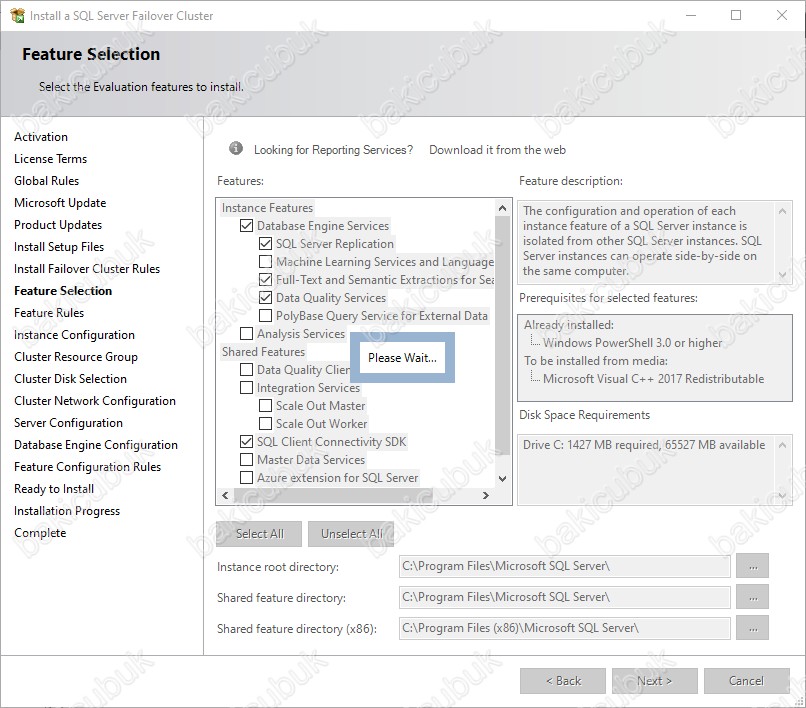Click the info icon beside Looking for Reporting Services

tap(235, 149)
